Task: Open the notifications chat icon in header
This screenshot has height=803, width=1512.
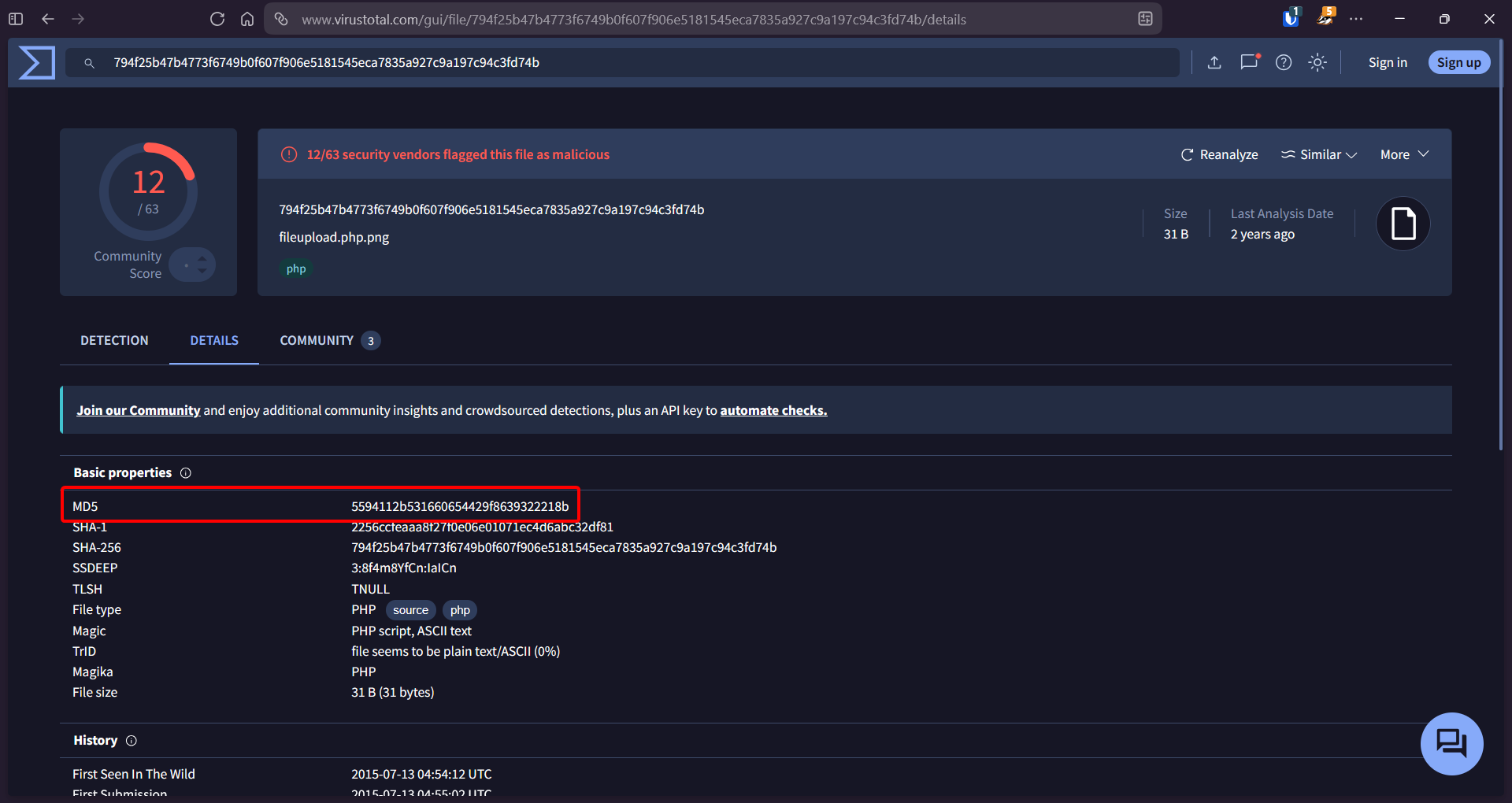Action: 1250,62
